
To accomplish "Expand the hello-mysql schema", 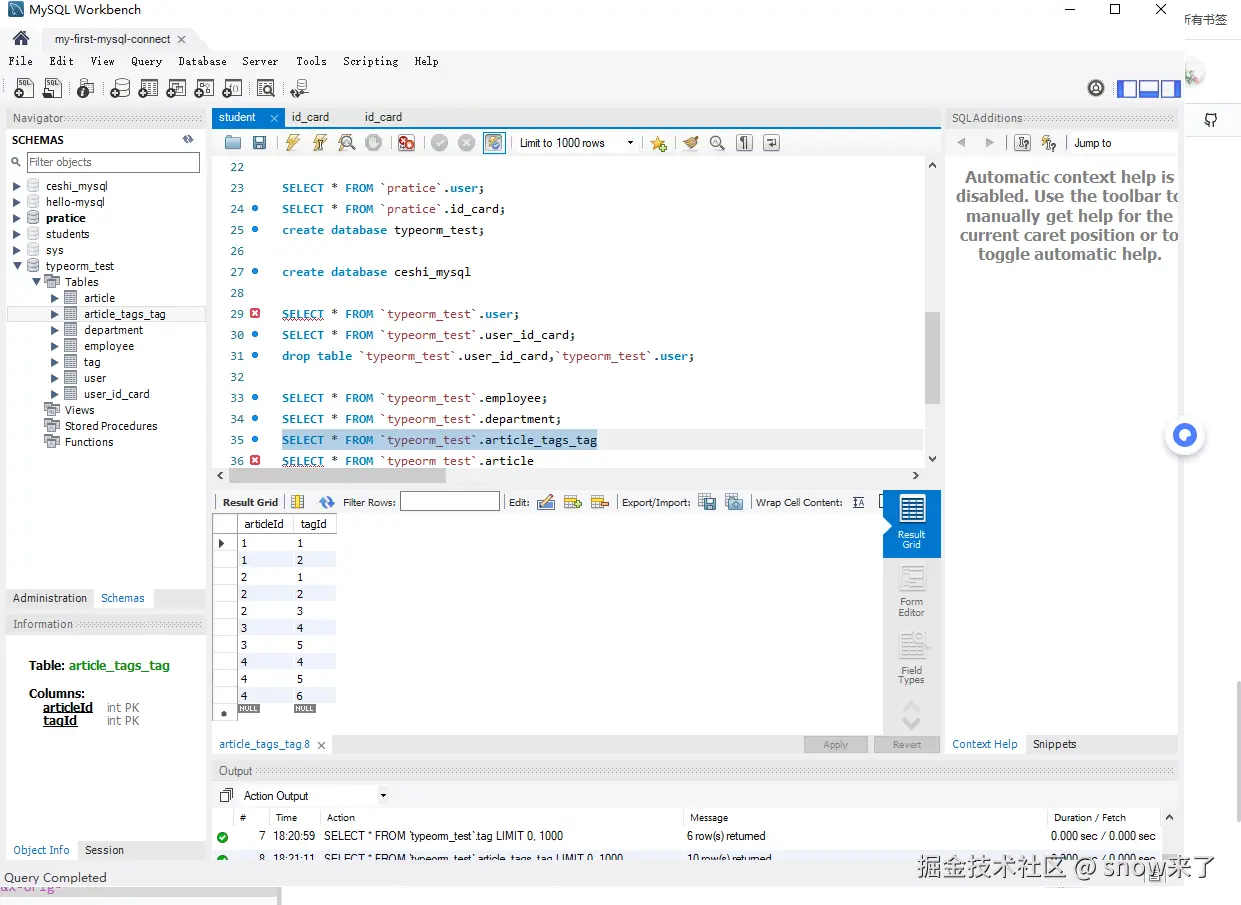I will coord(17,202).
